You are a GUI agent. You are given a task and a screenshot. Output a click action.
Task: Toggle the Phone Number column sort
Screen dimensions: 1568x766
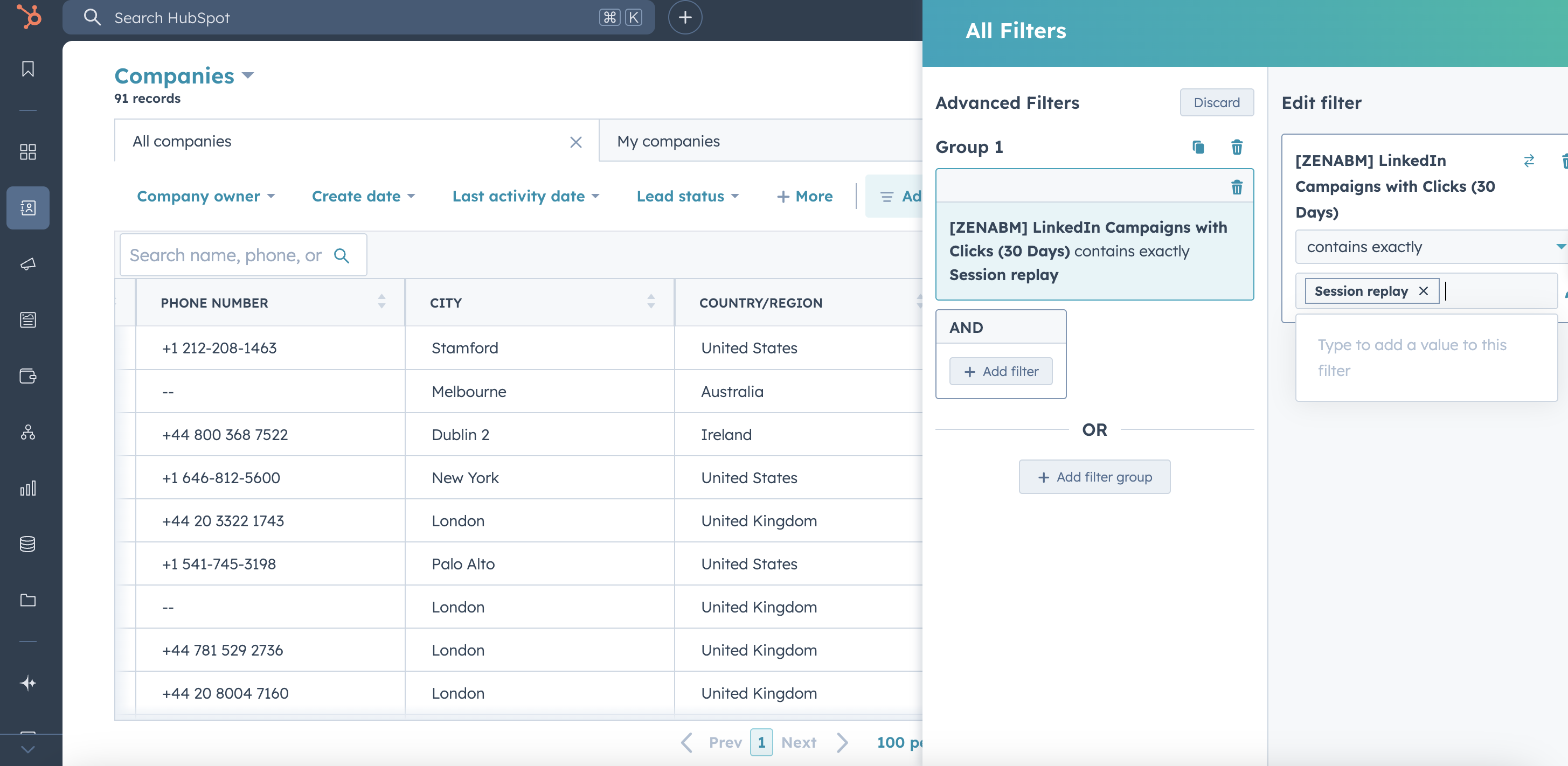tap(382, 302)
